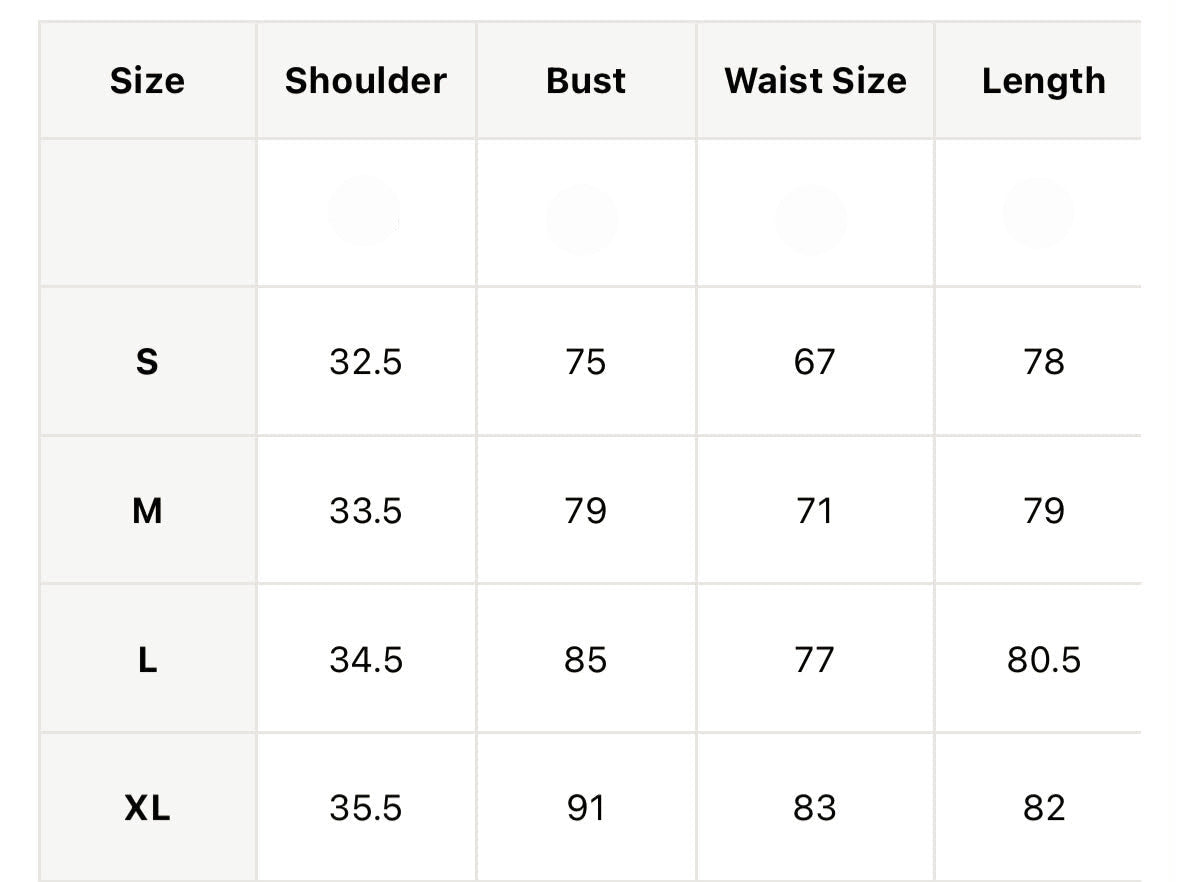This screenshot has width=1179, height=882.
Task: Click the 32.5 shoulder value
Action: 366,362
